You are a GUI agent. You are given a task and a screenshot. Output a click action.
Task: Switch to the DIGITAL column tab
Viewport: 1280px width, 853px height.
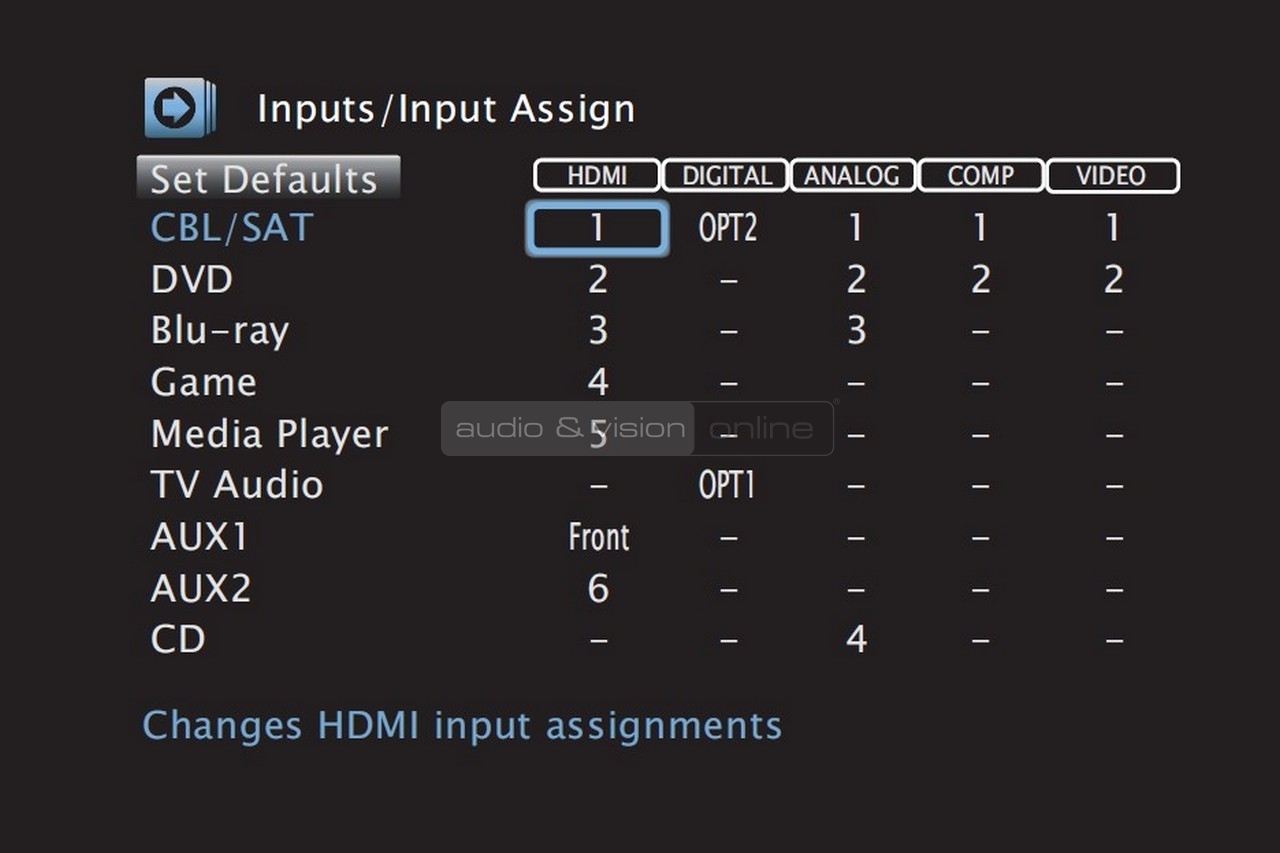pyautogui.click(x=726, y=176)
